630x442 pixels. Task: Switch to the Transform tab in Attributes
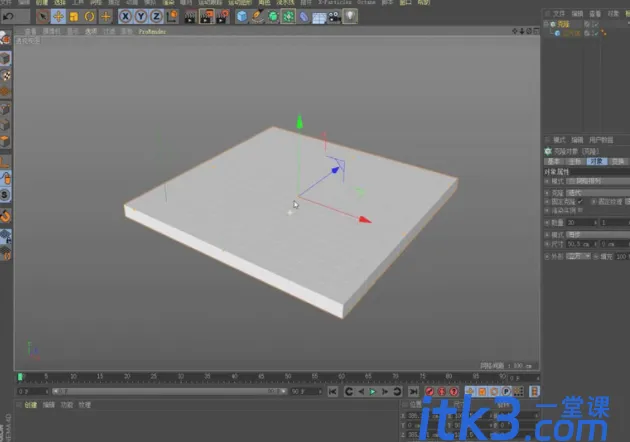pos(618,162)
